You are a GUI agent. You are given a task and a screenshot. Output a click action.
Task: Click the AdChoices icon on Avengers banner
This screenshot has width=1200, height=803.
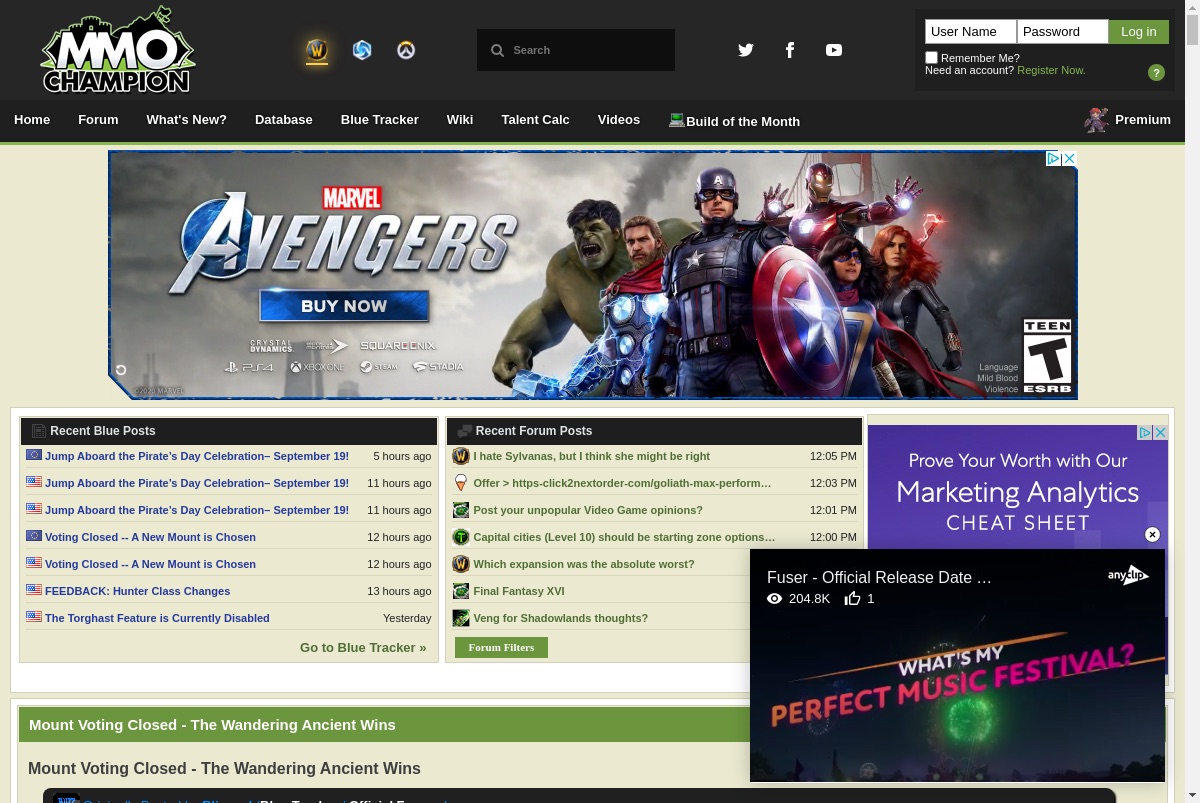tap(1053, 159)
